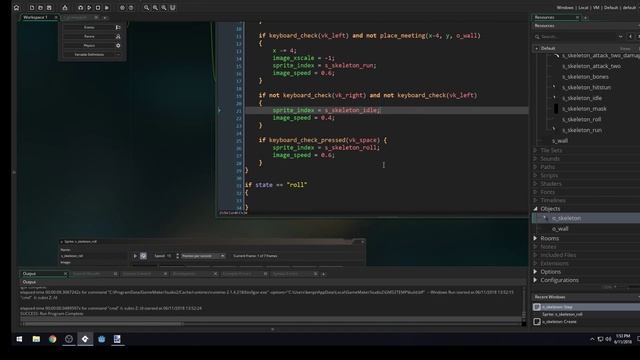640x360 pixels.
Task: Play the s_skeleton_roll sprite animation
Action: click(x=136, y=256)
